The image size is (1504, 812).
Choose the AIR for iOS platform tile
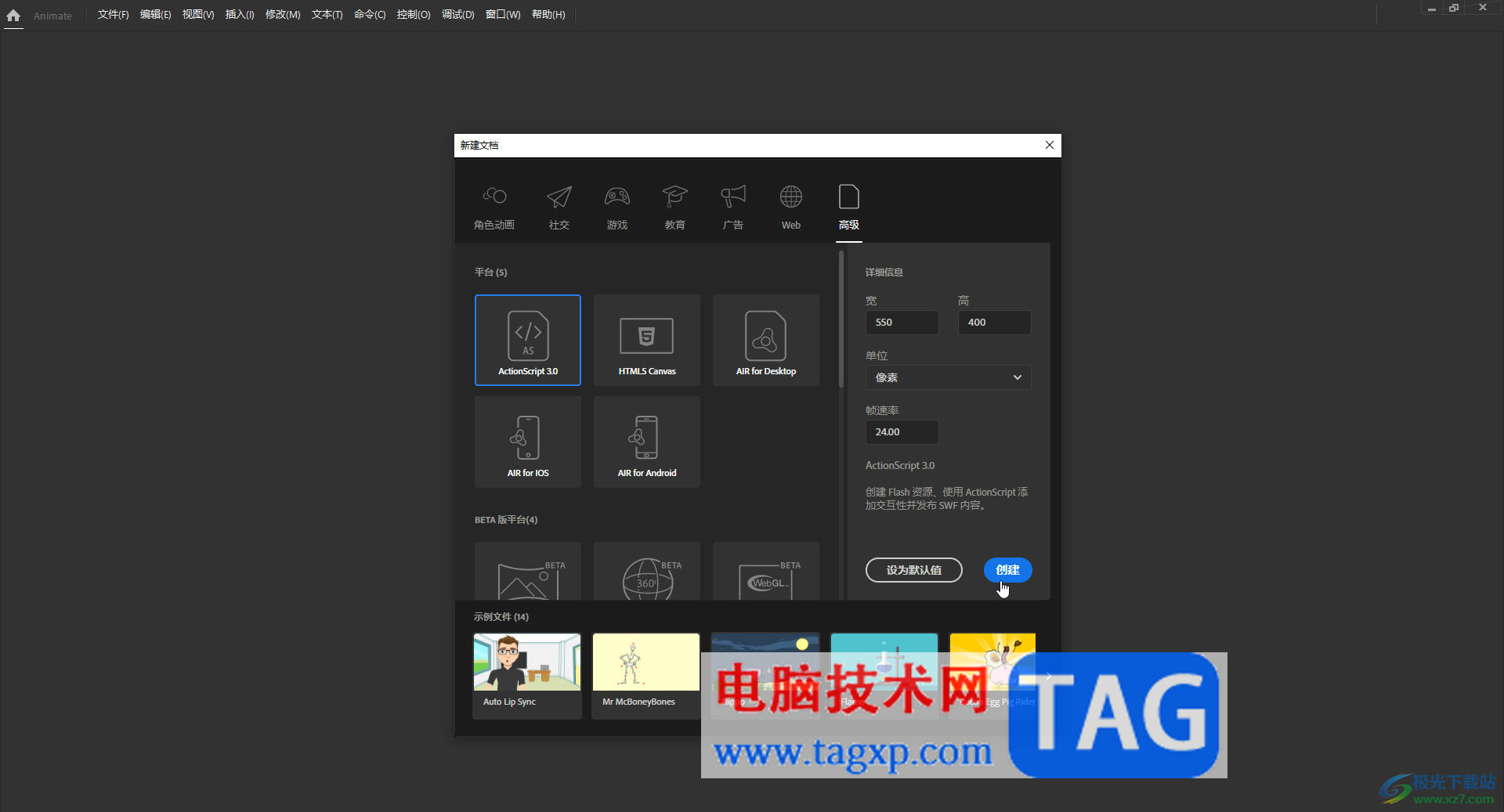528,442
